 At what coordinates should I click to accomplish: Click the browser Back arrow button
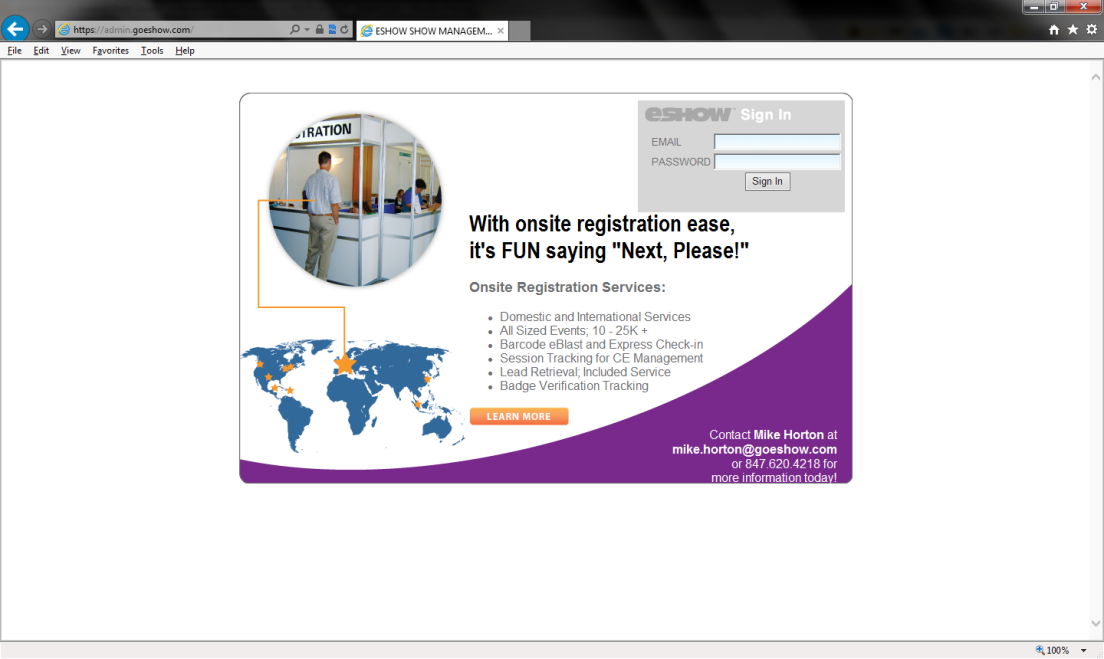pos(15,29)
